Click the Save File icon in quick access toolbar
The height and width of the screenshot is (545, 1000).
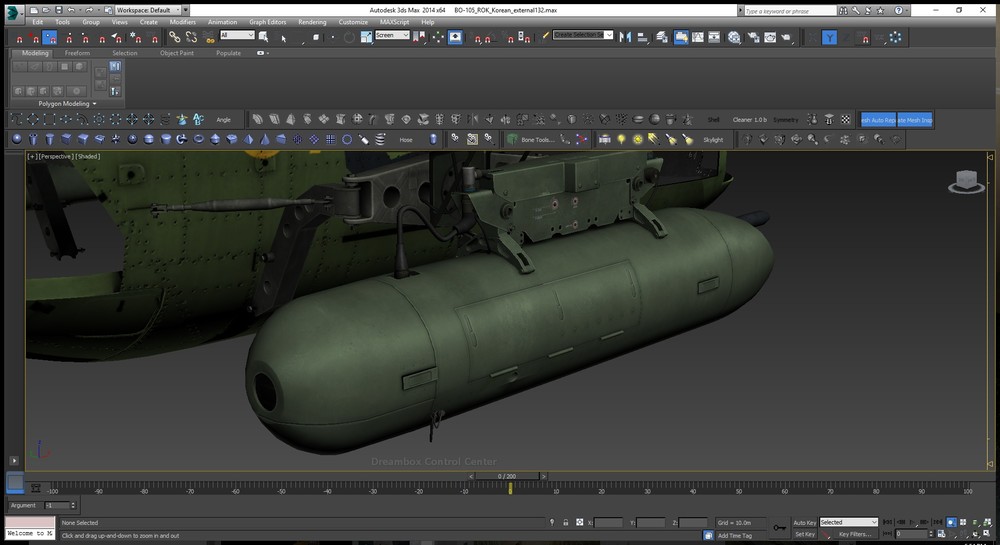57,10
